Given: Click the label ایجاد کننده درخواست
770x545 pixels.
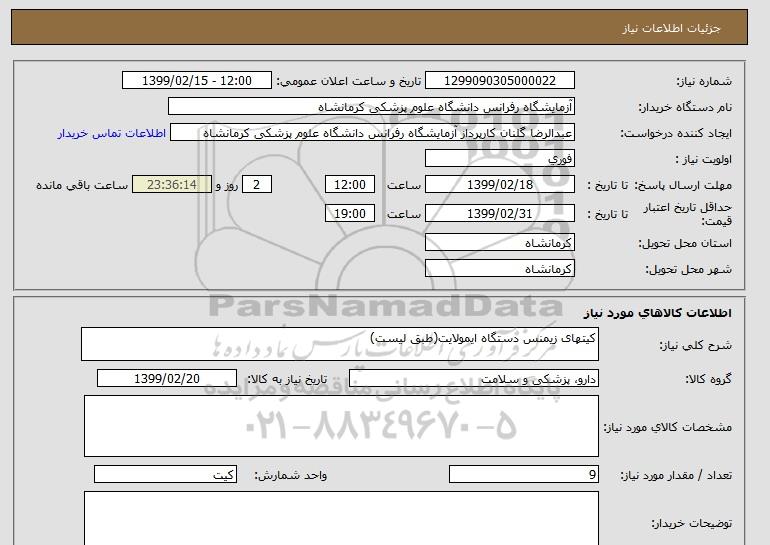Looking at the screenshot, I should tap(676, 134).
